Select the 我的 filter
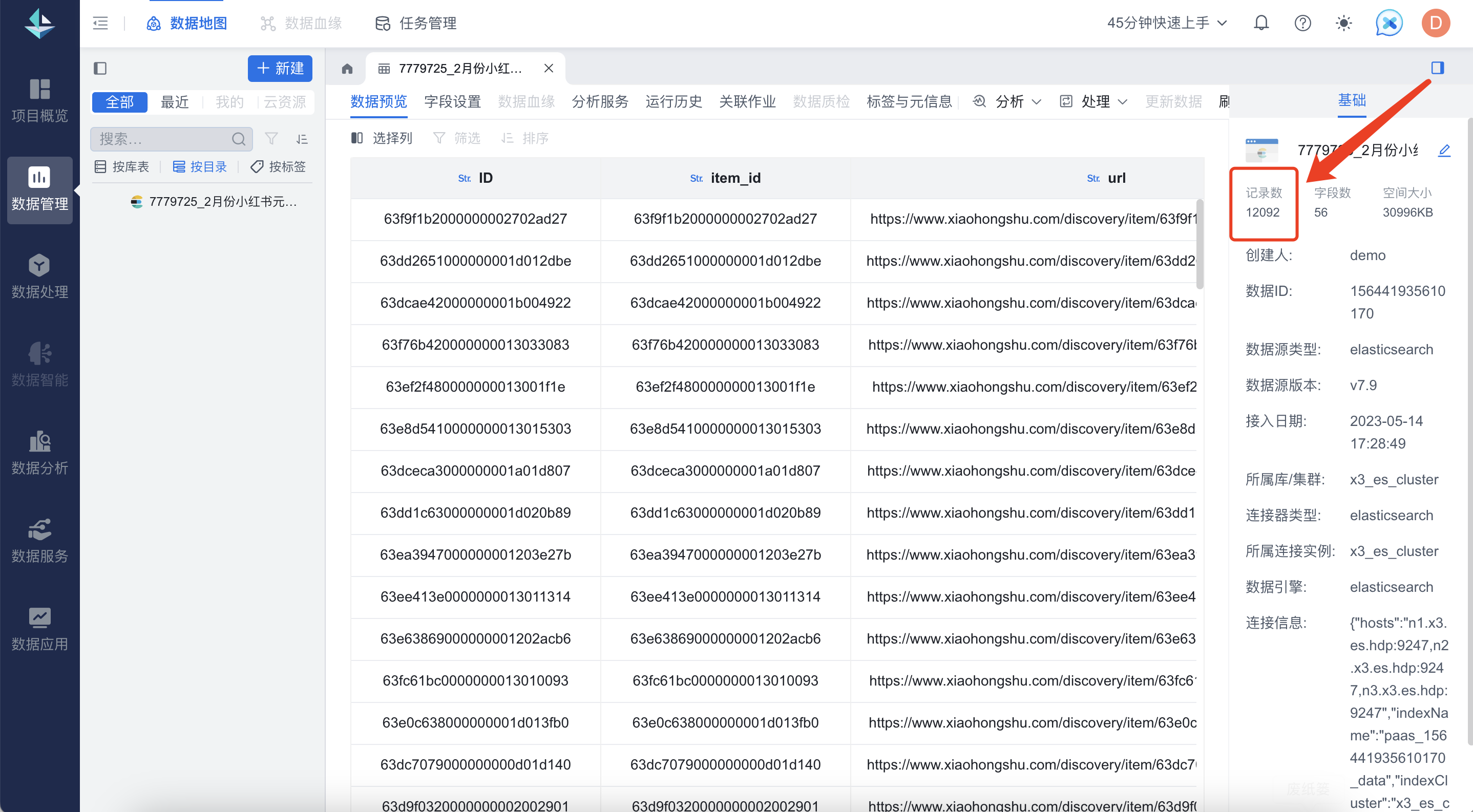Screen dimensions: 1473x812 229,102
